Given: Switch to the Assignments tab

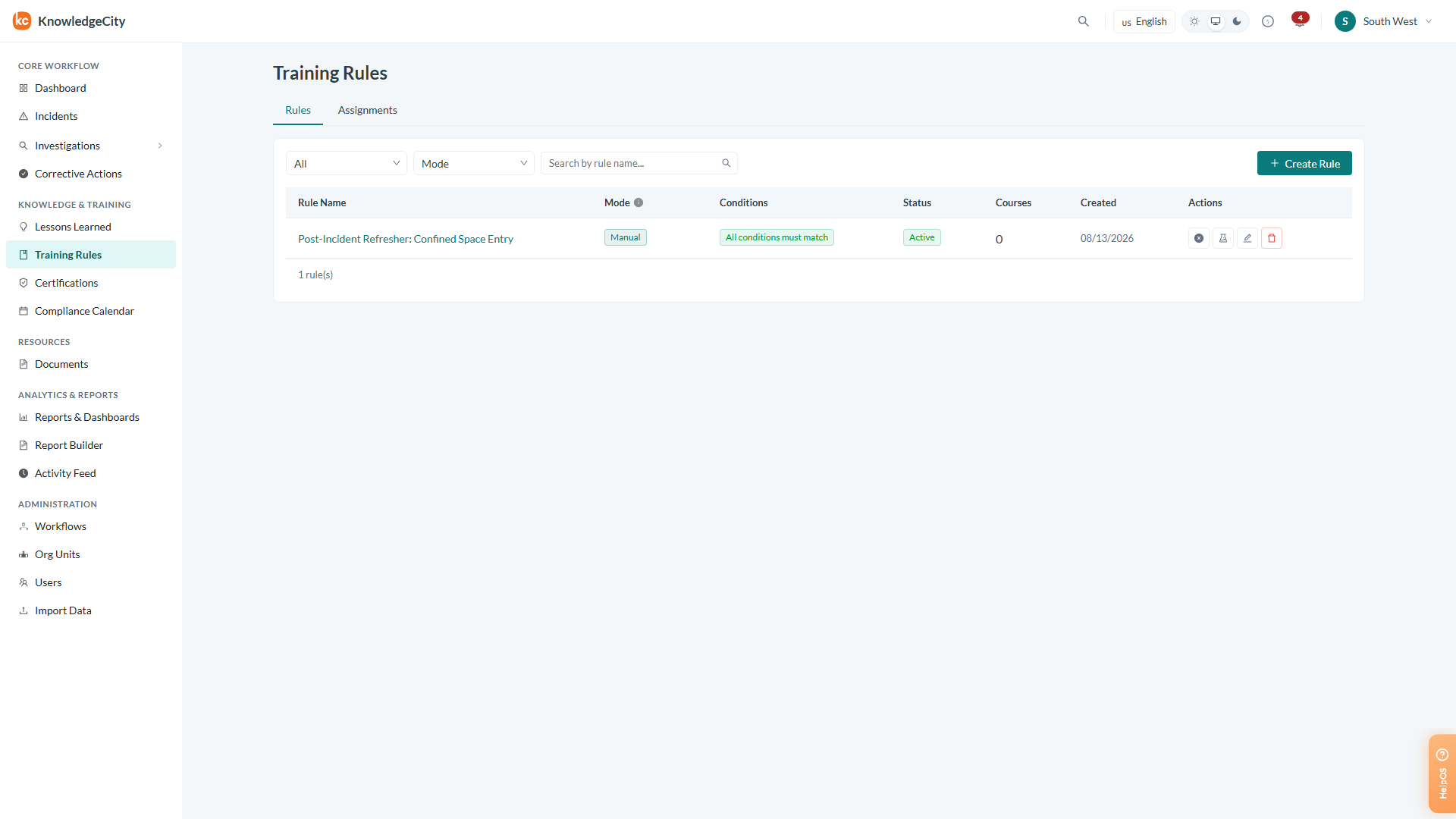Looking at the screenshot, I should point(368,110).
